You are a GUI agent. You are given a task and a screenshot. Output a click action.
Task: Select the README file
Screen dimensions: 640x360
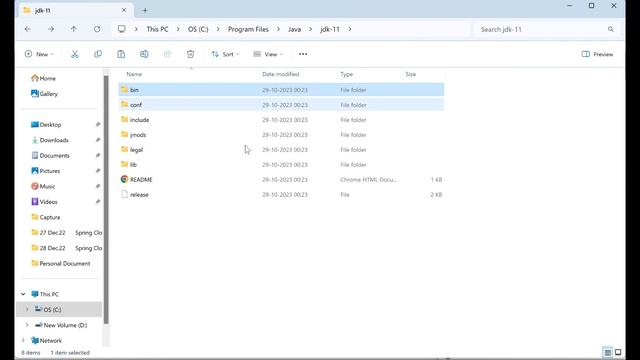coord(281,180)
